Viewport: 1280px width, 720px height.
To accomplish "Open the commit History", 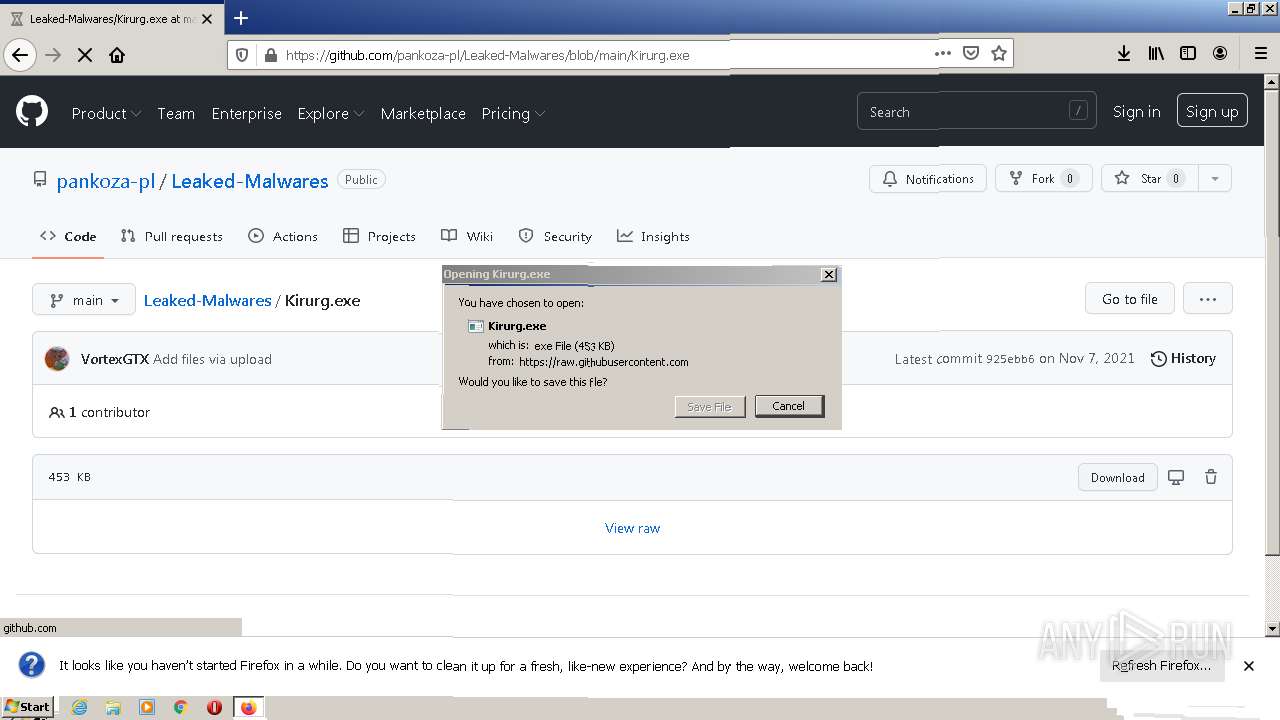I will pyautogui.click(x=1183, y=358).
